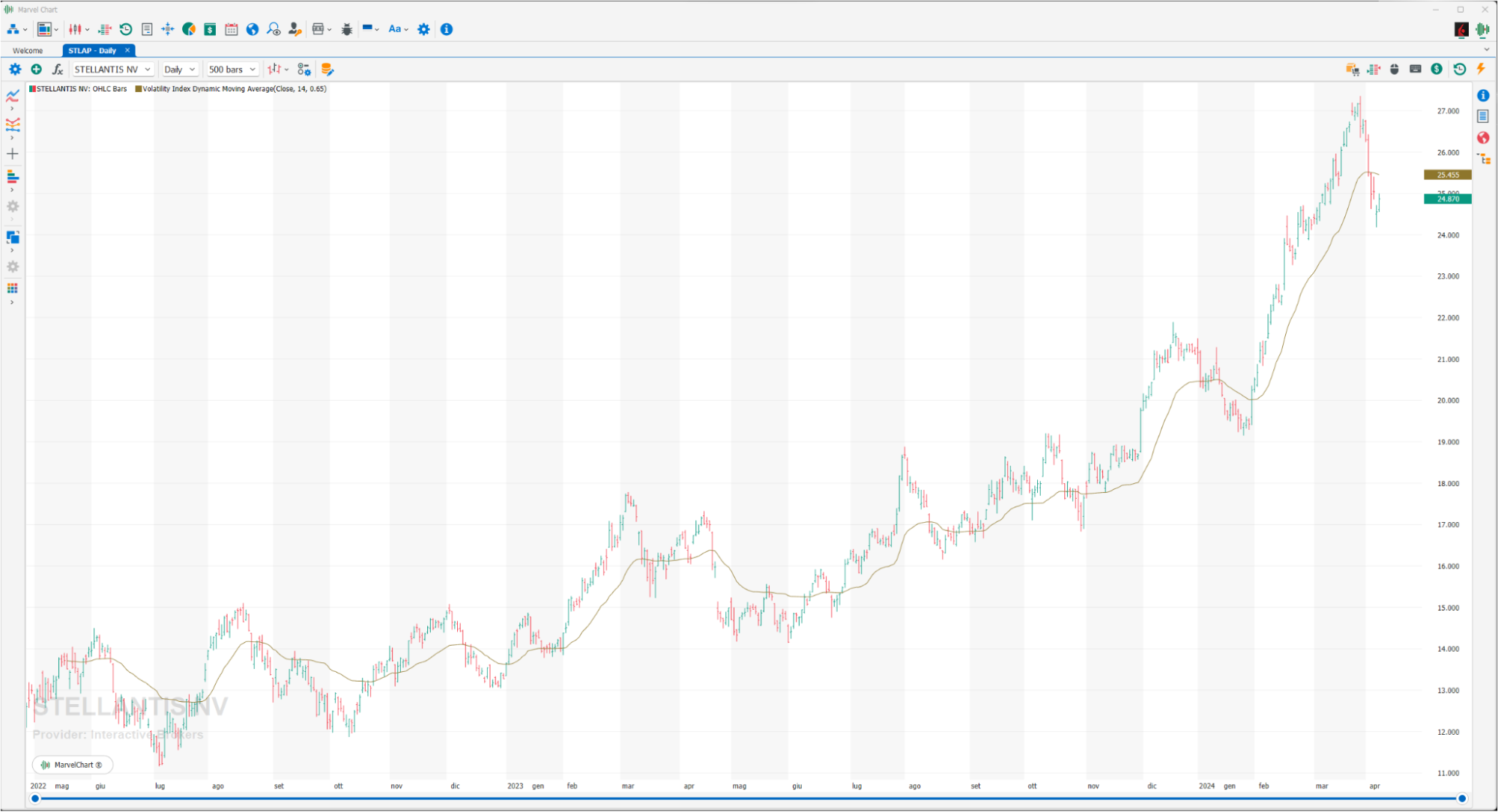1498x812 pixels.
Task: Open the toggle options settings icon
Action: tap(303, 69)
